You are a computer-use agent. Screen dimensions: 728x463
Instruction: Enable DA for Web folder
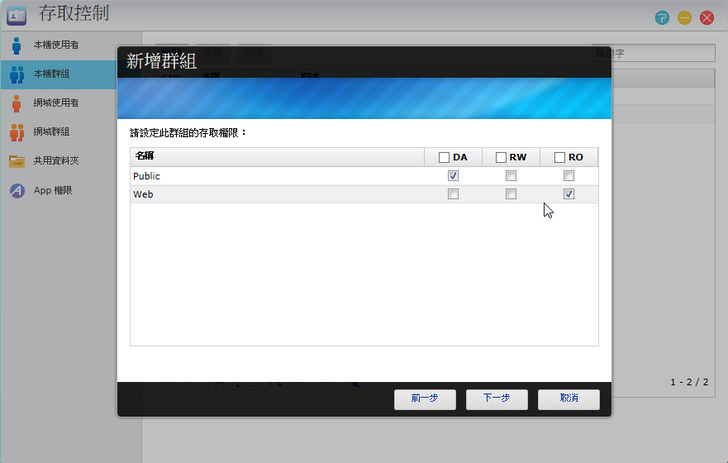pyautogui.click(x=453, y=194)
